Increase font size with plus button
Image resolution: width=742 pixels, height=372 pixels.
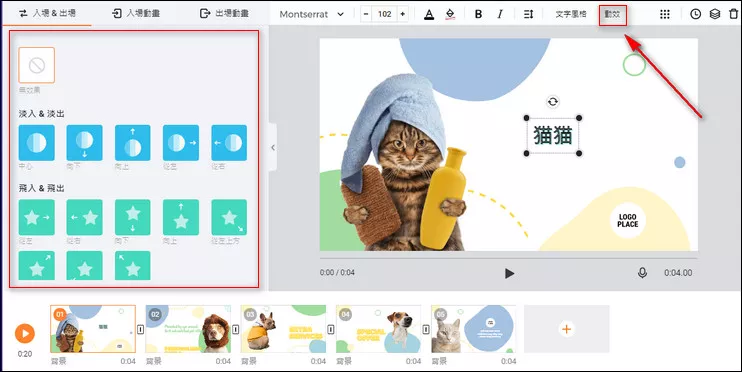click(403, 14)
